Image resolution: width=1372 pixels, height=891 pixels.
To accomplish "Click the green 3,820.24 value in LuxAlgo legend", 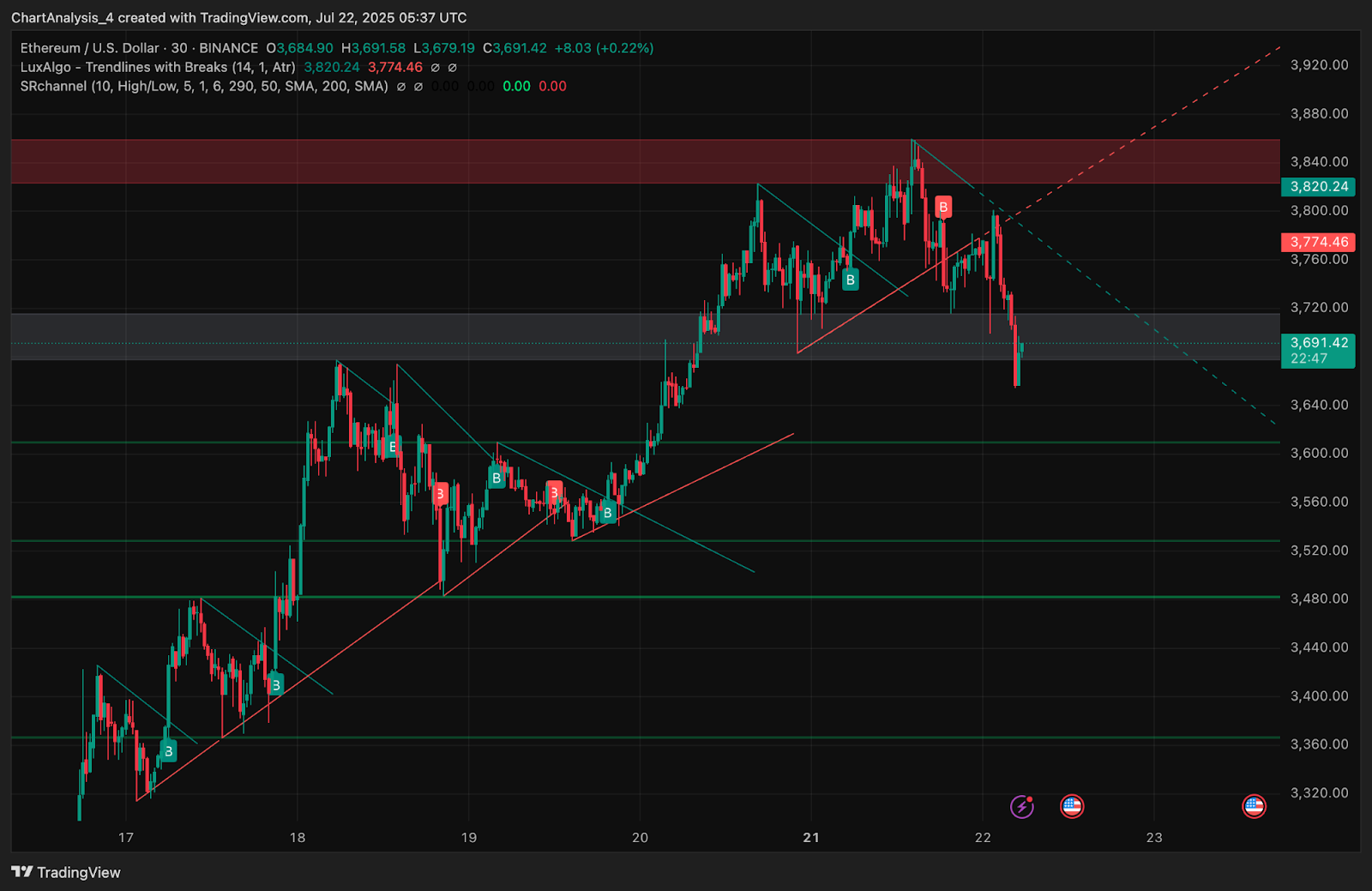I will (332, 67).
